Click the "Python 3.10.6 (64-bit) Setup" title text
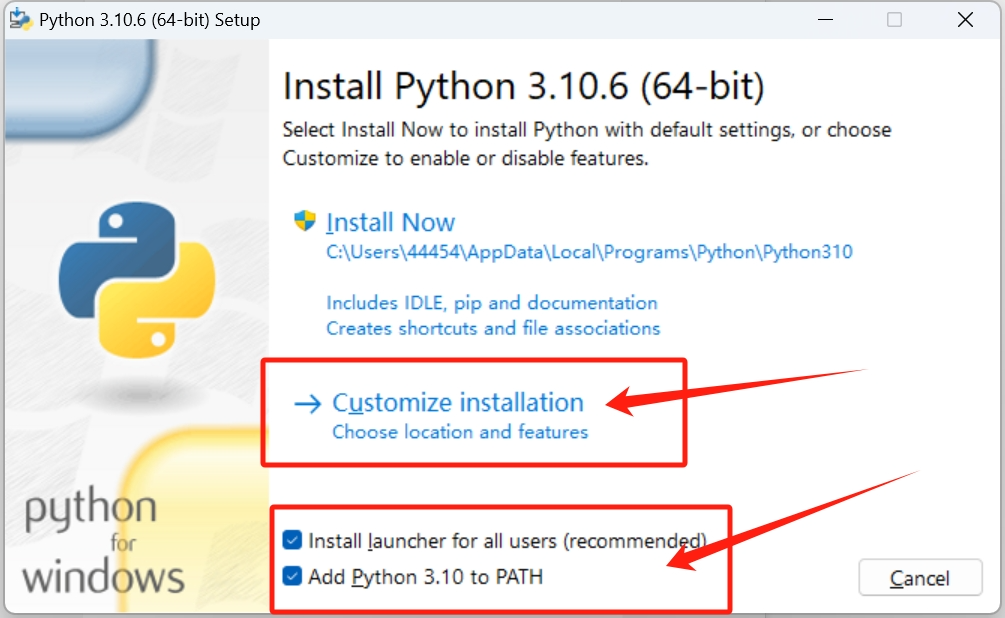Image resolution: width=1005 pixels, height=618 pixels. [149, 20]
